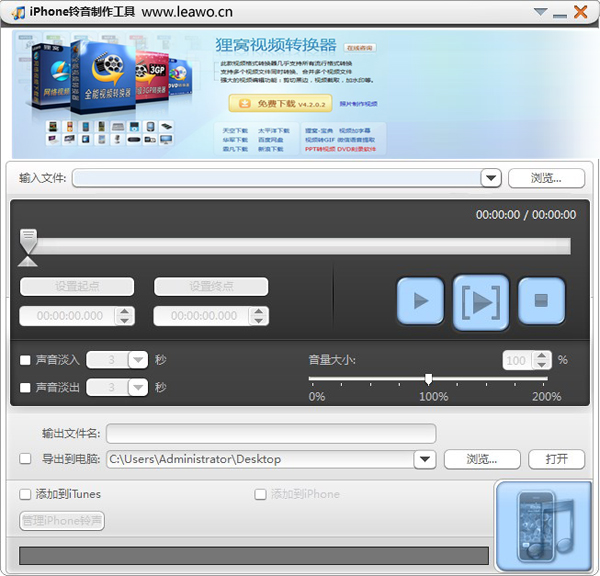Viewport: 600px width, 576px height.
Task: Click the 网络视频 product box on left
Action: (x=52, y=76)
